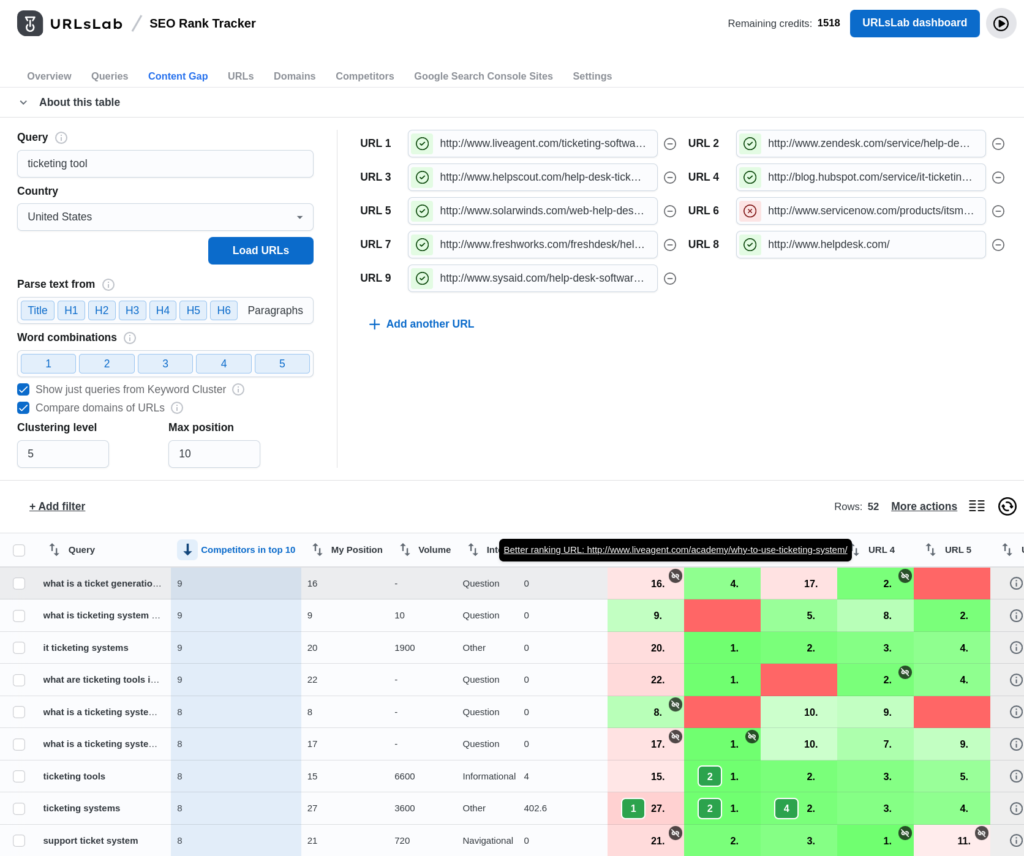Remove URL 5 with its minus icon

(670, 211)
